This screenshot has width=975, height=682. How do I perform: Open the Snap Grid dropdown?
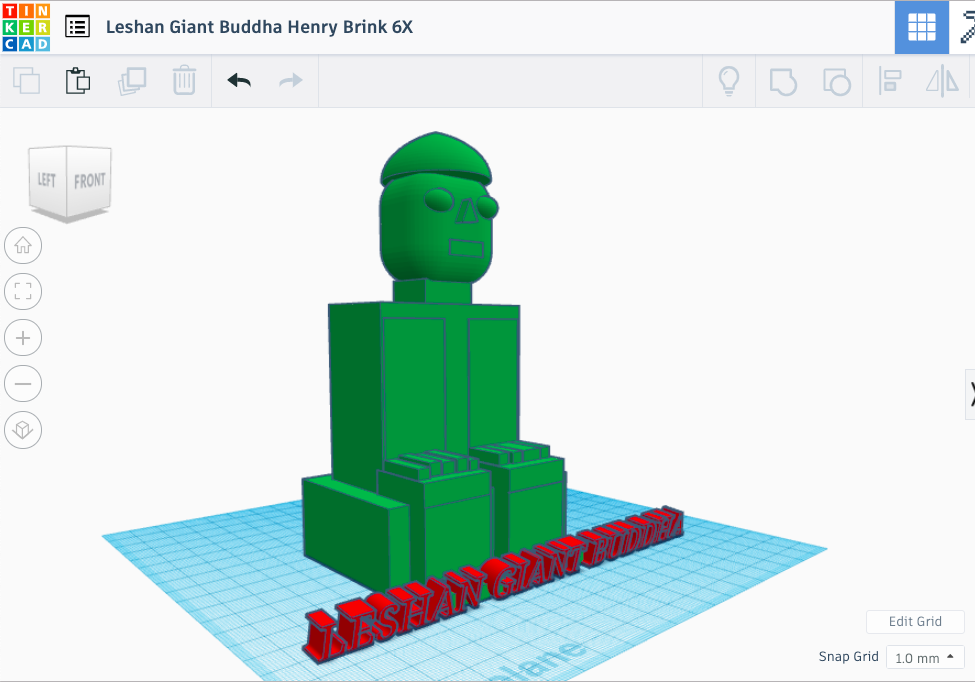tap(924, 658)
